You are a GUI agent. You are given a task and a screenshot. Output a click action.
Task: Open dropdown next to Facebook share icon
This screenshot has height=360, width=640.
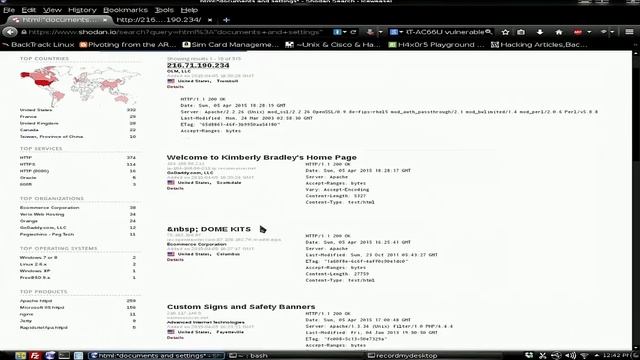tap(345, 32)
